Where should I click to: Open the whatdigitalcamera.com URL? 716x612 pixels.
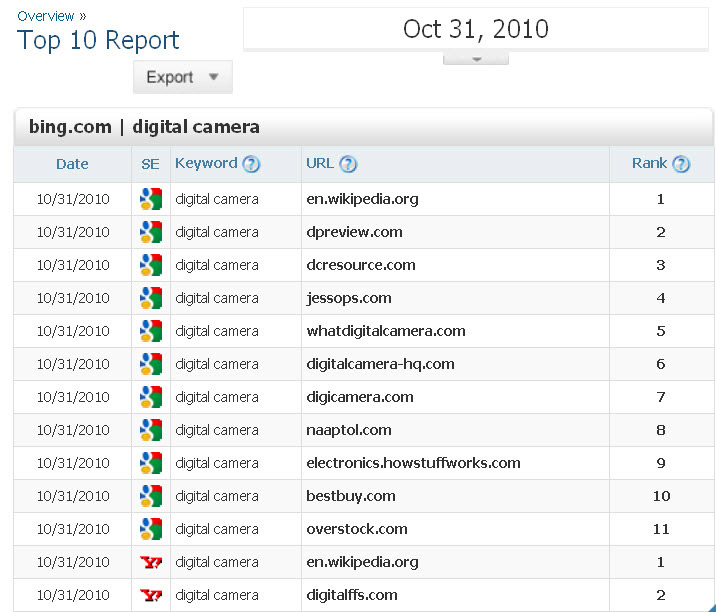[385, 331]
